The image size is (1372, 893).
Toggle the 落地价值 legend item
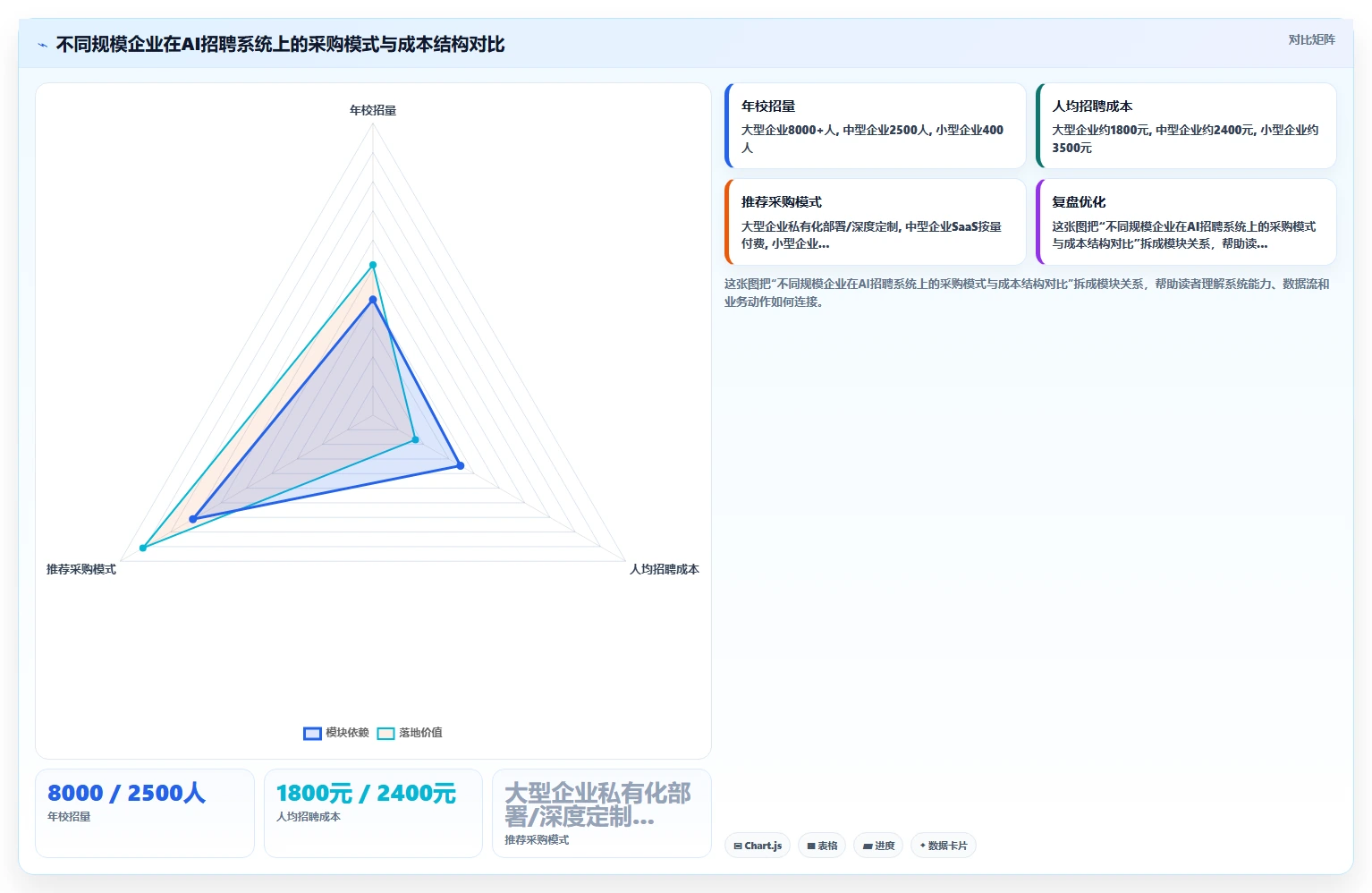pos(410,733)
